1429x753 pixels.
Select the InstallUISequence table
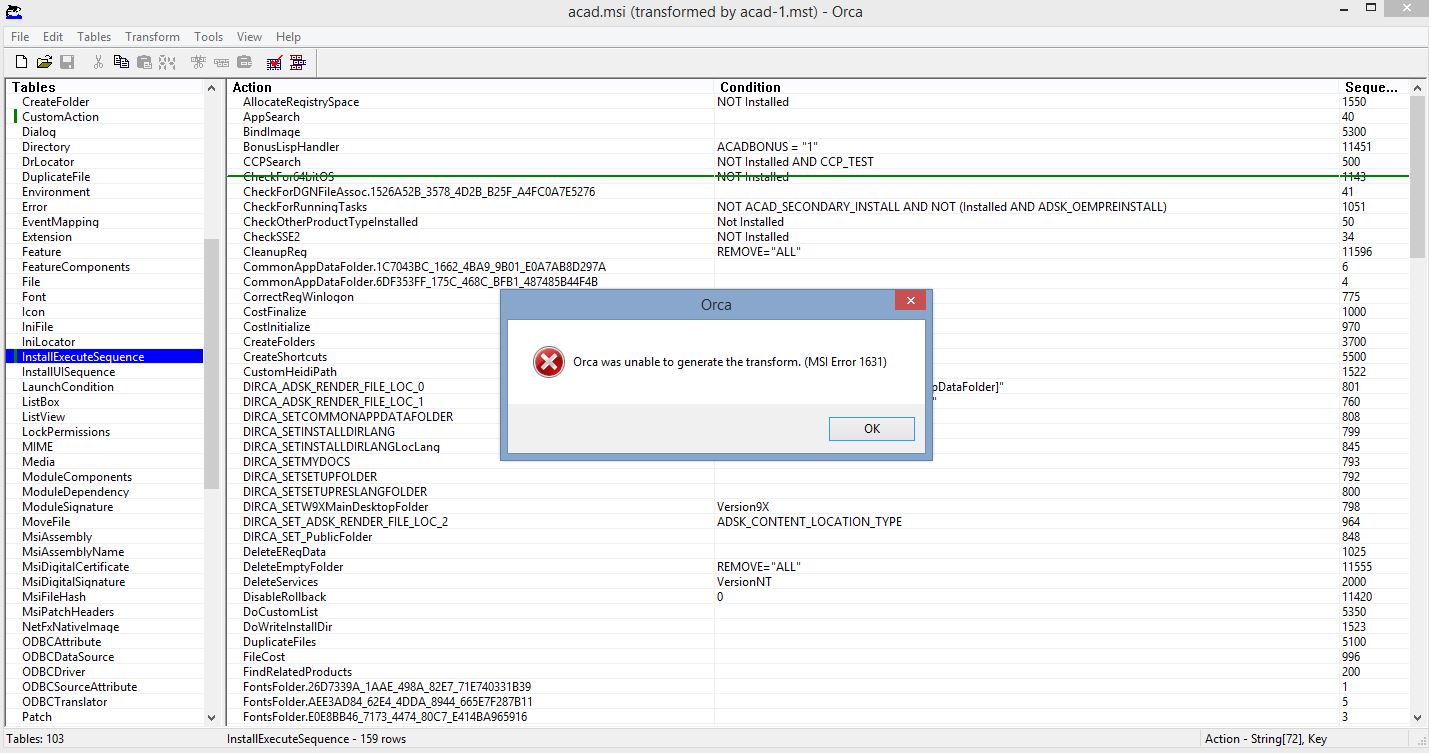68,372
